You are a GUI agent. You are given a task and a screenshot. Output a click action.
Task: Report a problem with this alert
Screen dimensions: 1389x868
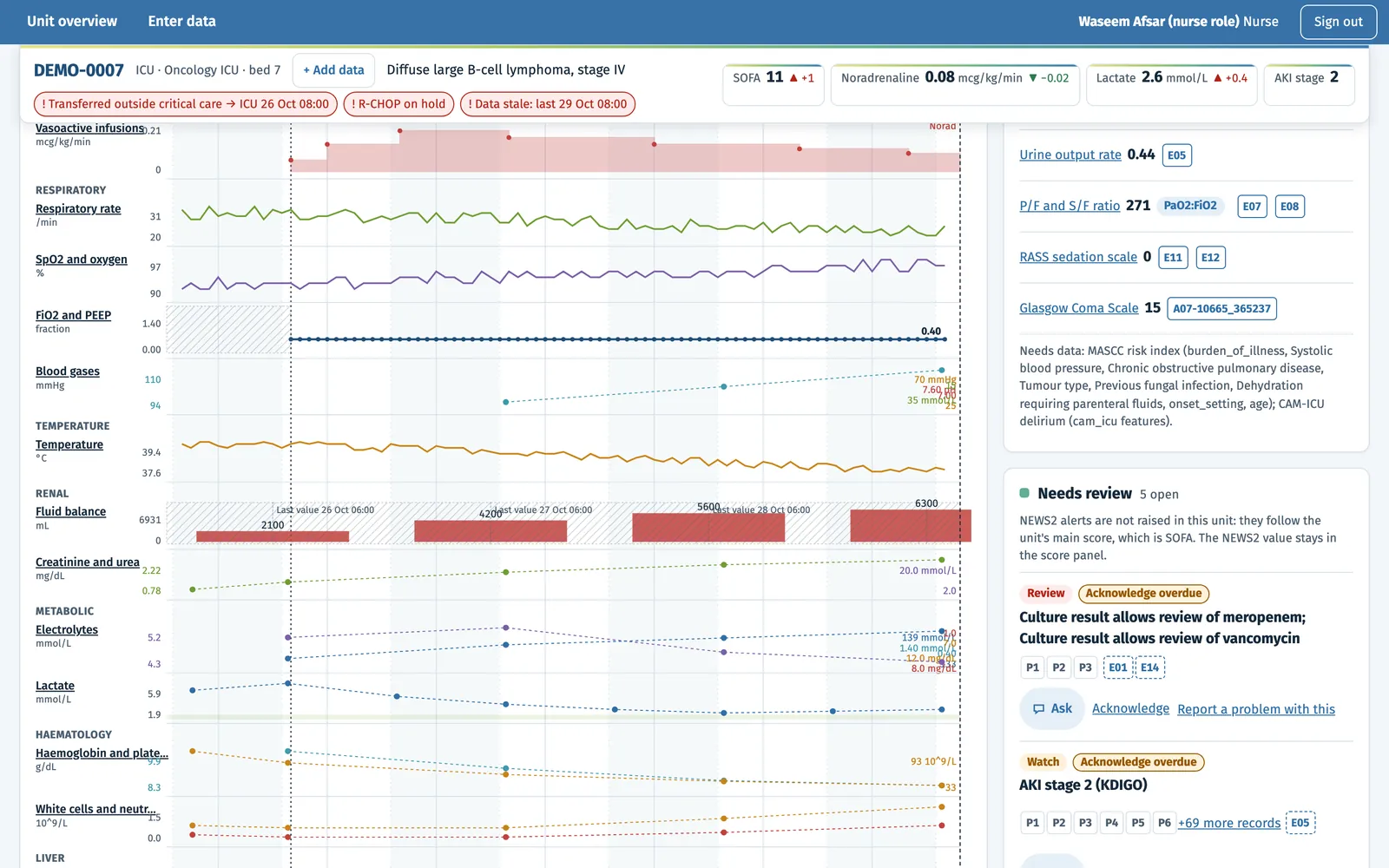(1256, 709)
